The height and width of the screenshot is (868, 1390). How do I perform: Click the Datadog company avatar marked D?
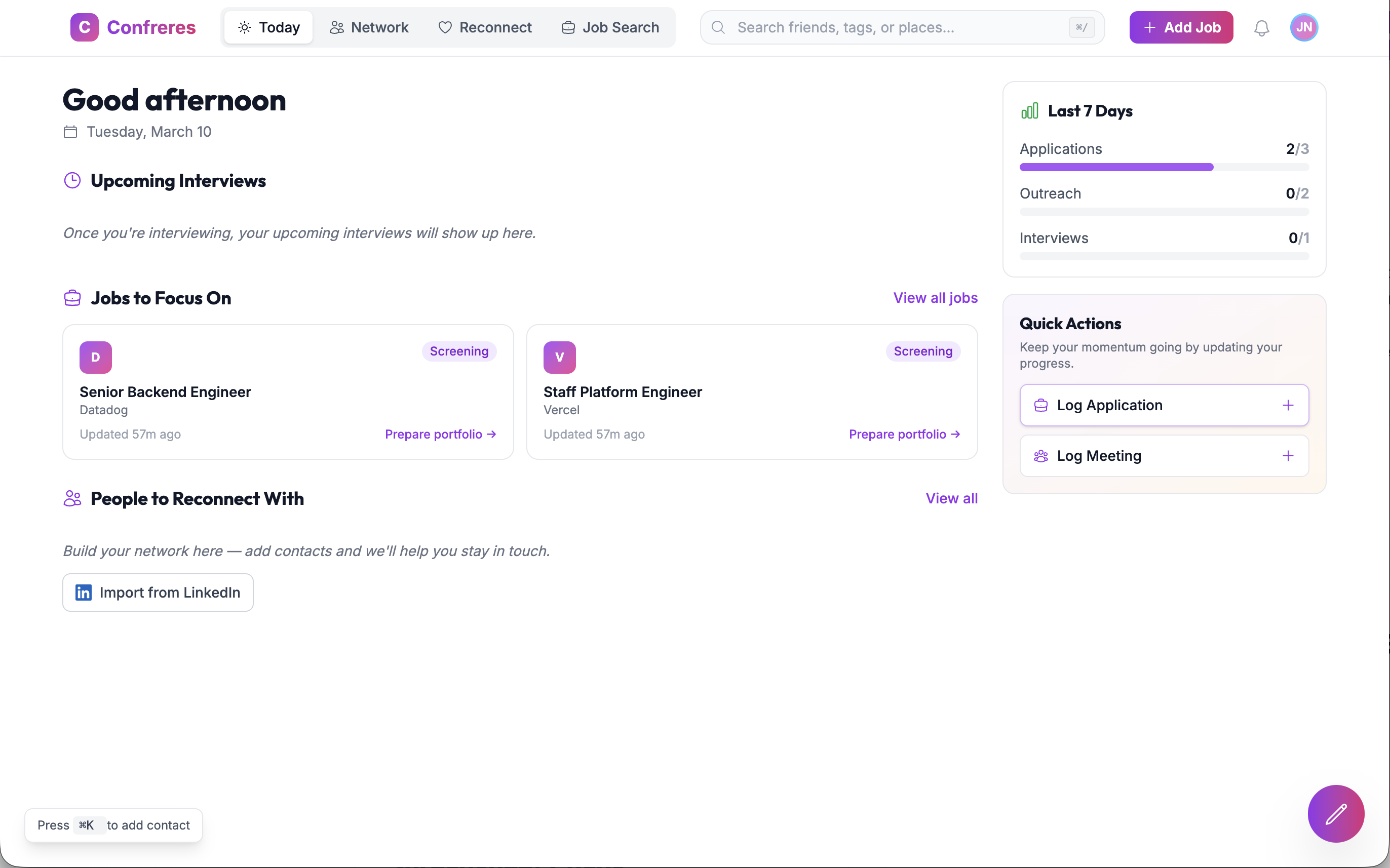point(95,357)
